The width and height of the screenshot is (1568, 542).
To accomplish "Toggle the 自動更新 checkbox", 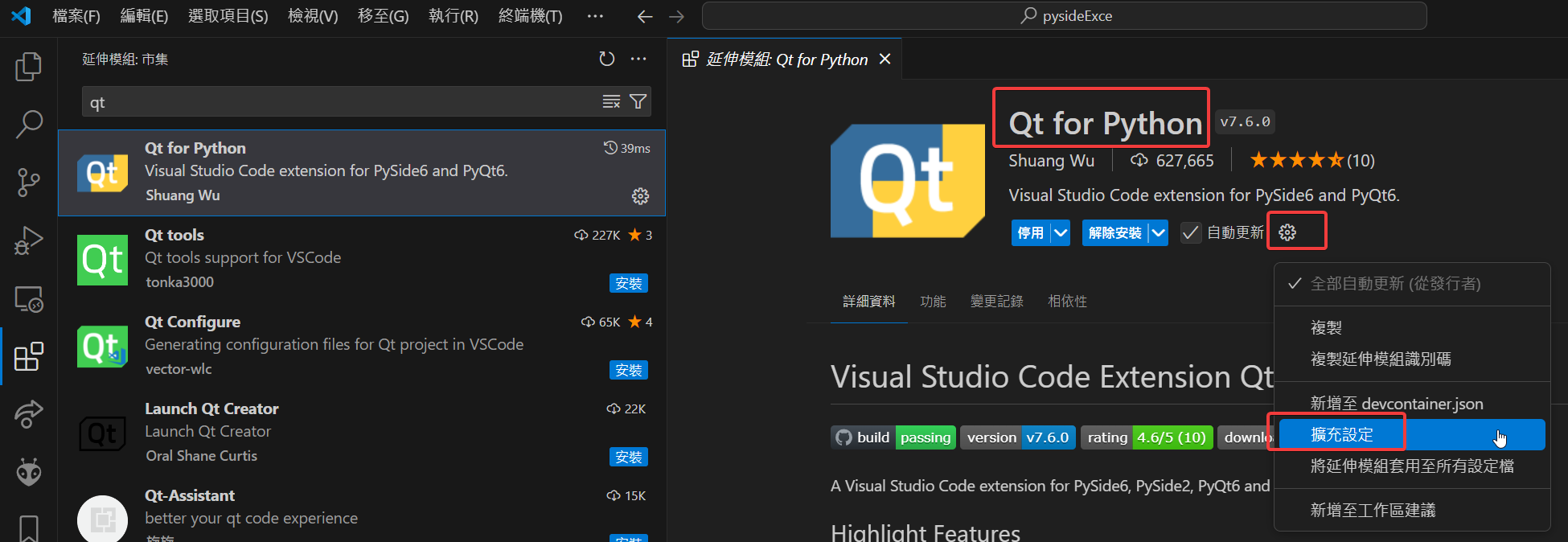I will 1191,232.
